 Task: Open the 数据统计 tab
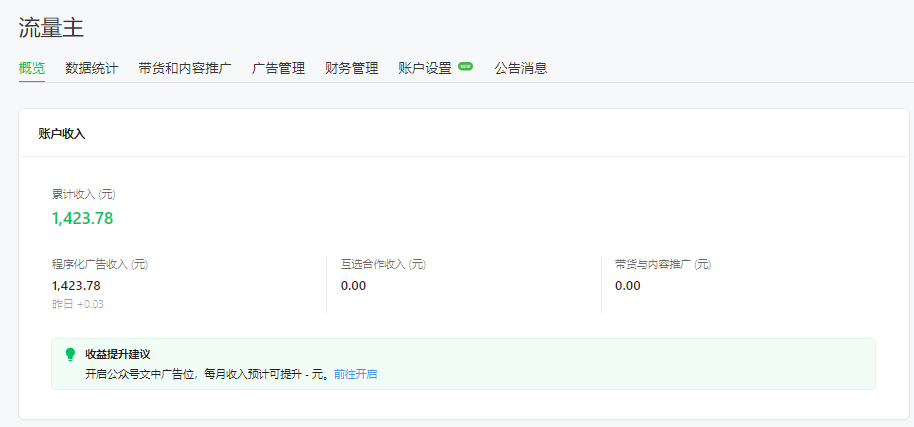pos(92,68)
